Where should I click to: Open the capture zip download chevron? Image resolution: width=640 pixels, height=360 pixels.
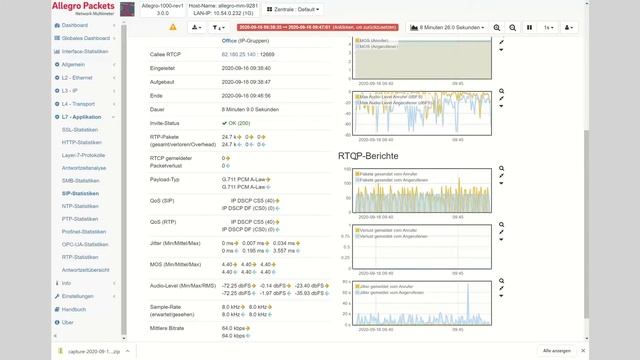[x=127, y=351]
